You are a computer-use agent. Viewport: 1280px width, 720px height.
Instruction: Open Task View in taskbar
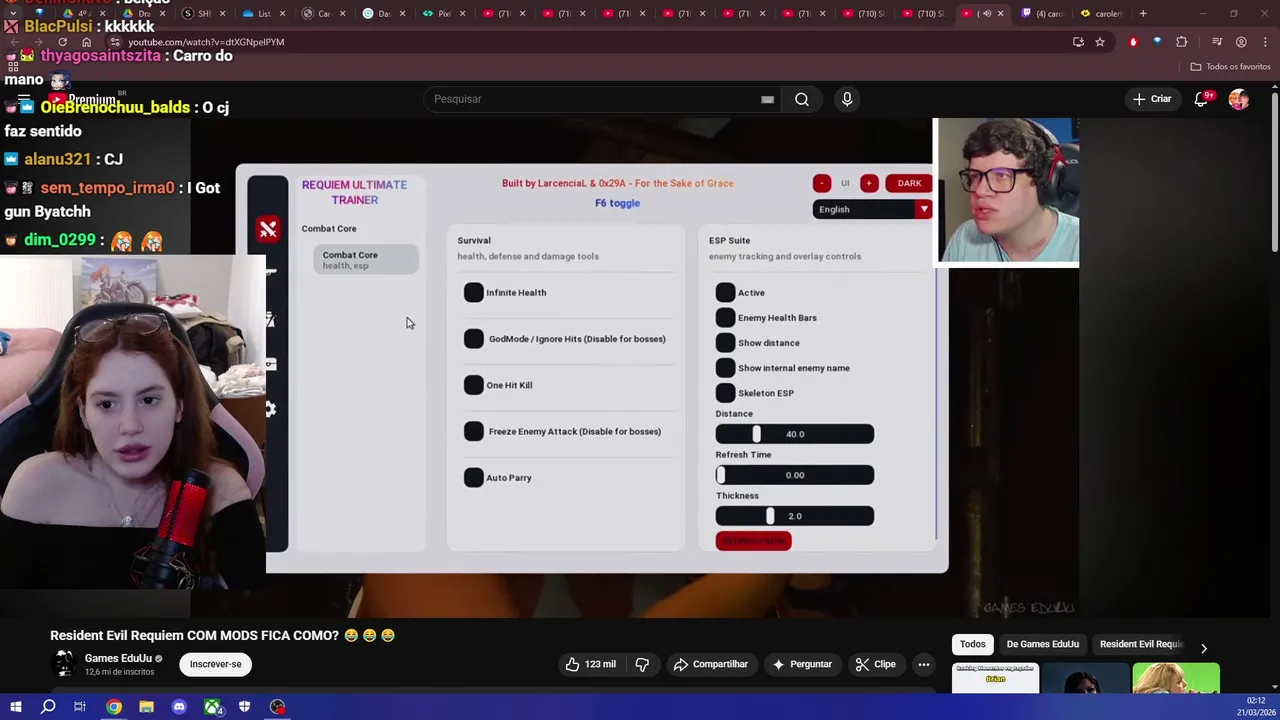(80, 707)
